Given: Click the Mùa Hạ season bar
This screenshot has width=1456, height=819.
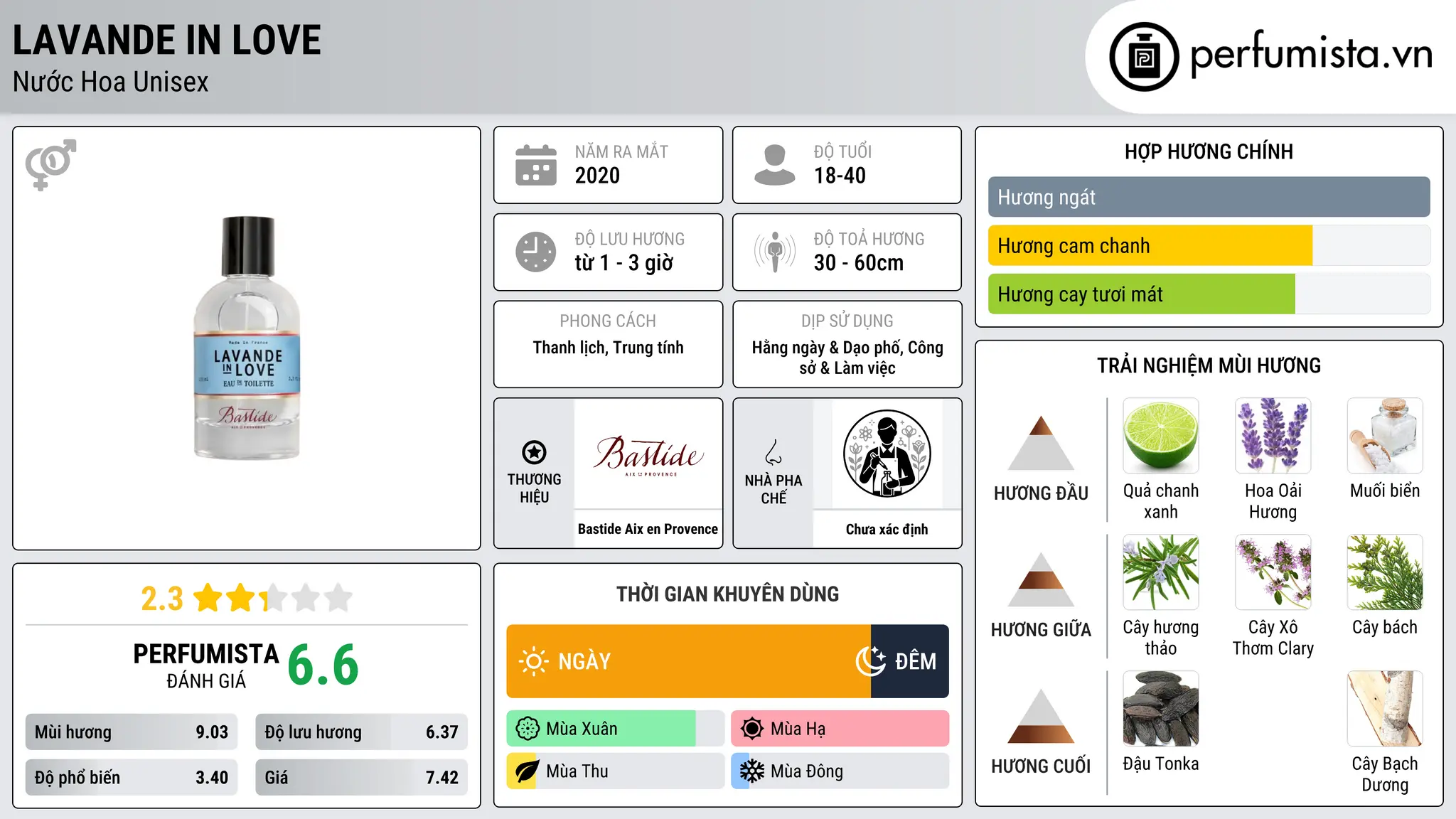Looking at the screenshot, I should coord(840,729).
